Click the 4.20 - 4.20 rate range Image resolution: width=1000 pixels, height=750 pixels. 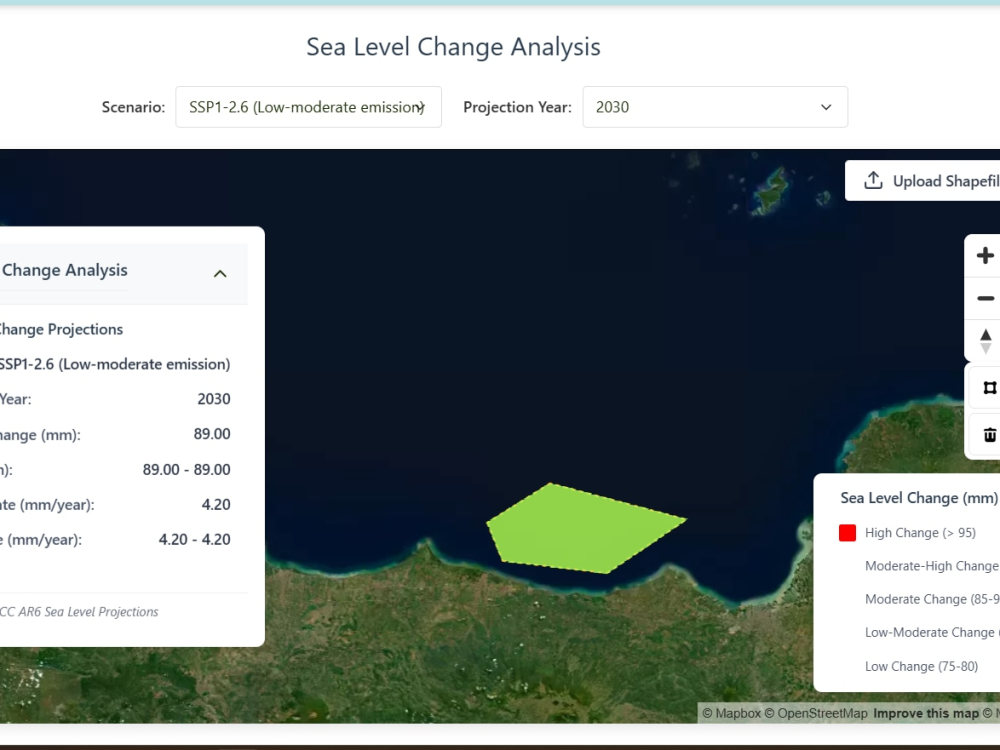coord(195,540)
